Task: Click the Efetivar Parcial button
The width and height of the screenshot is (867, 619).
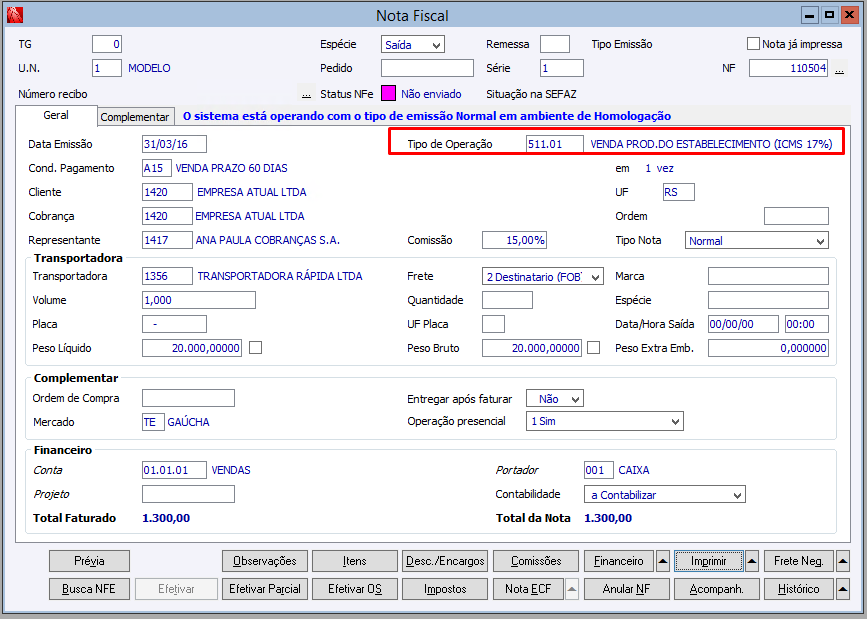Action: click(x=265, y=589)
